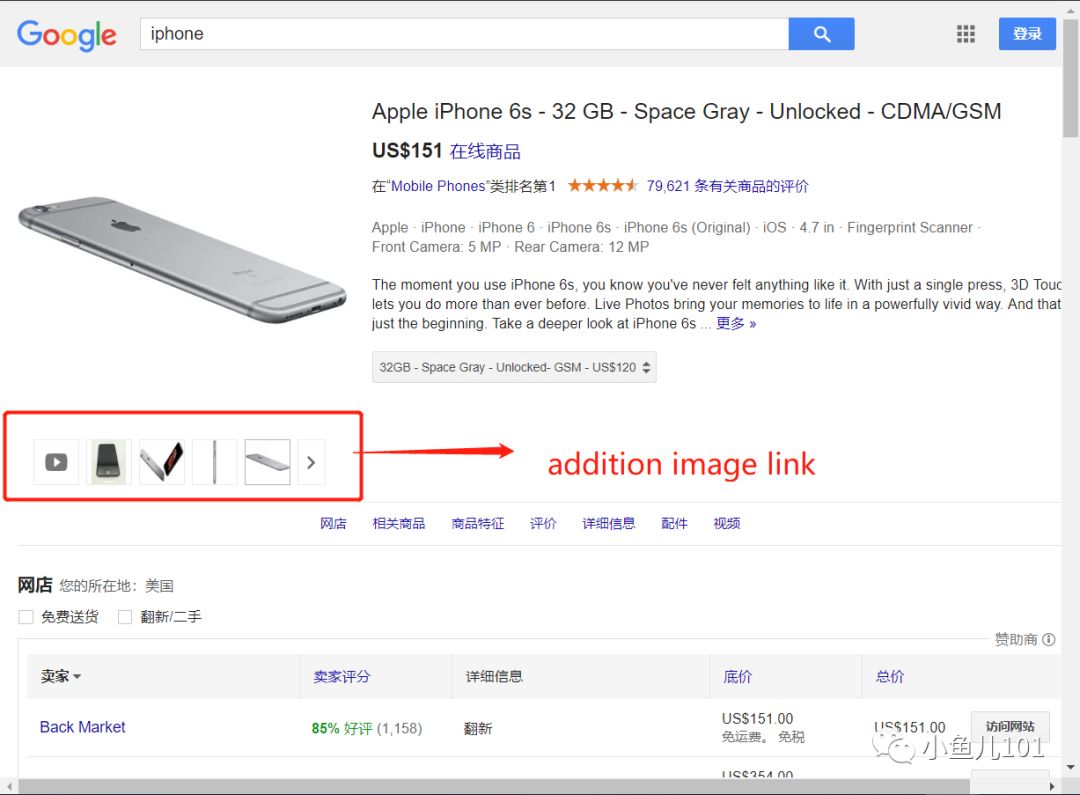Click the horizontal scrollbar right arrow

1052,786
